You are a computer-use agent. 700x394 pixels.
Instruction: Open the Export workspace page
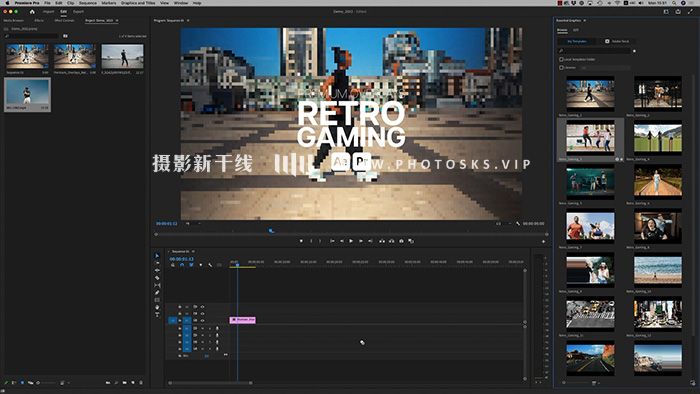coord(78,12)
